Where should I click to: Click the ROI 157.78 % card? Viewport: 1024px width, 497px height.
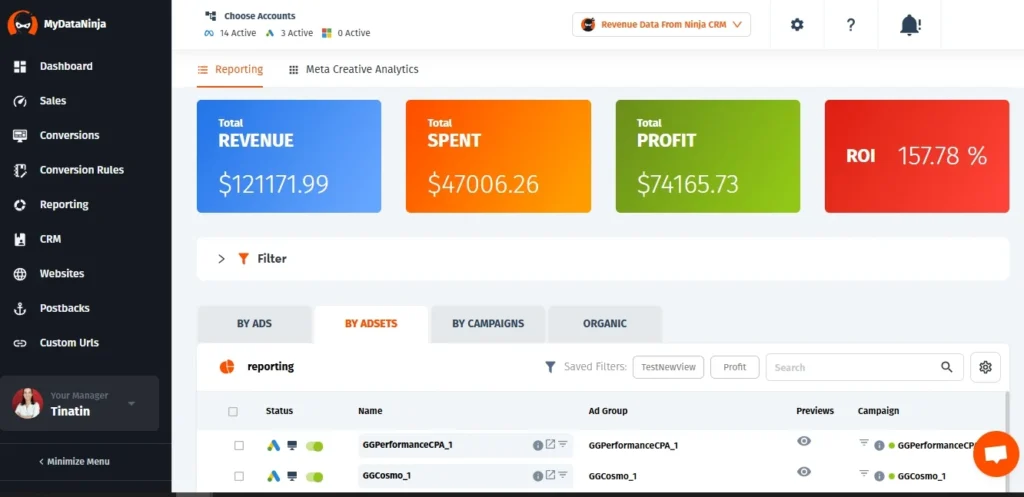pos(917,156)
